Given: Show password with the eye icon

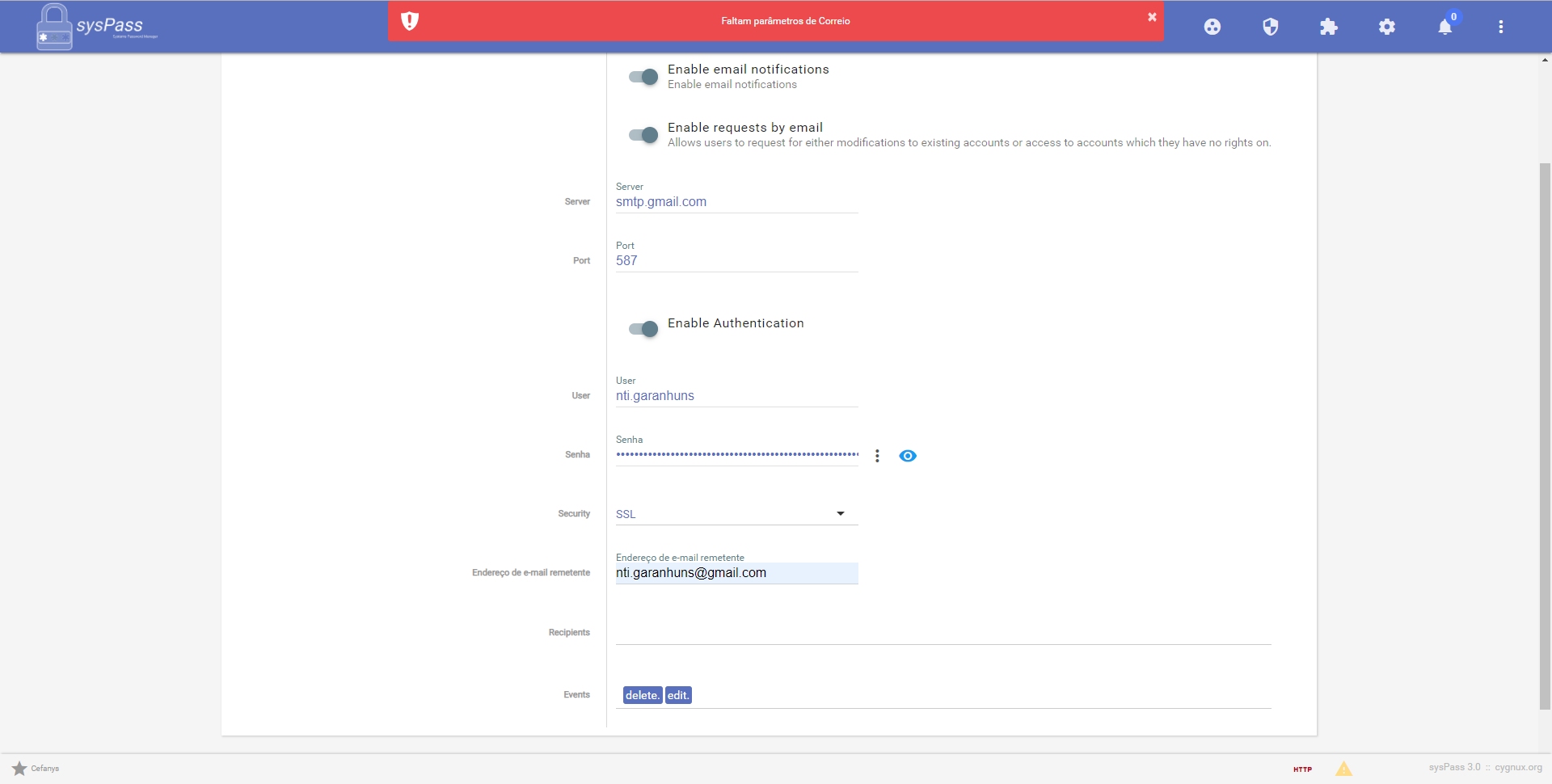Looking at the screenshot, I should (x=908, y=456).
